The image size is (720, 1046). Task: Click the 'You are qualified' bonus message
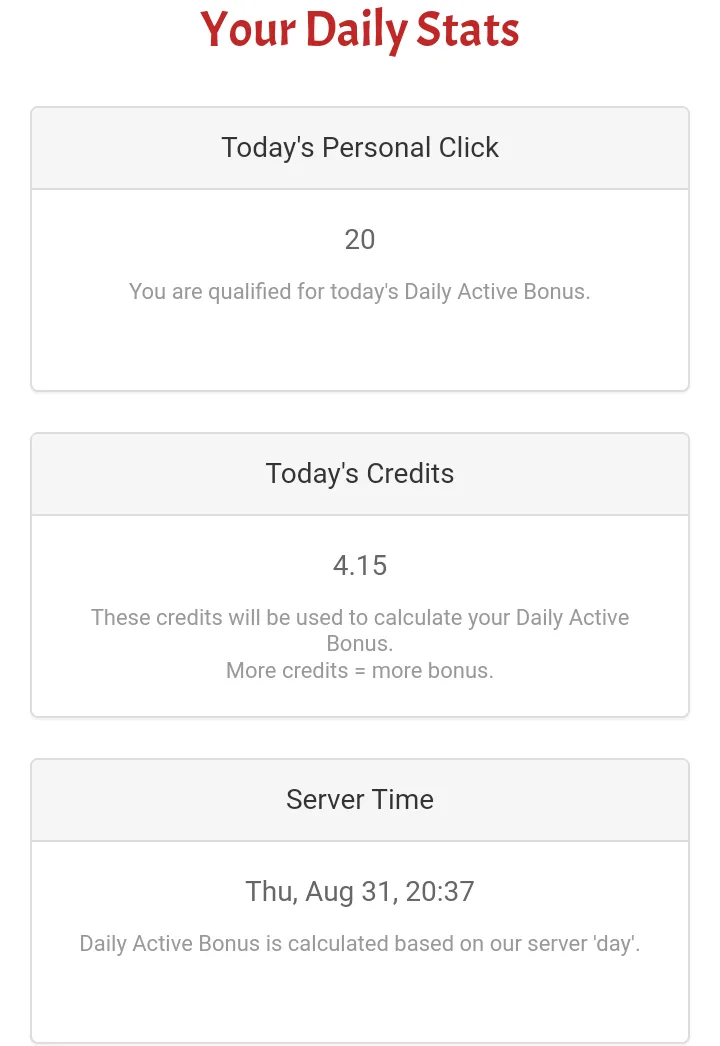[360, 293]
